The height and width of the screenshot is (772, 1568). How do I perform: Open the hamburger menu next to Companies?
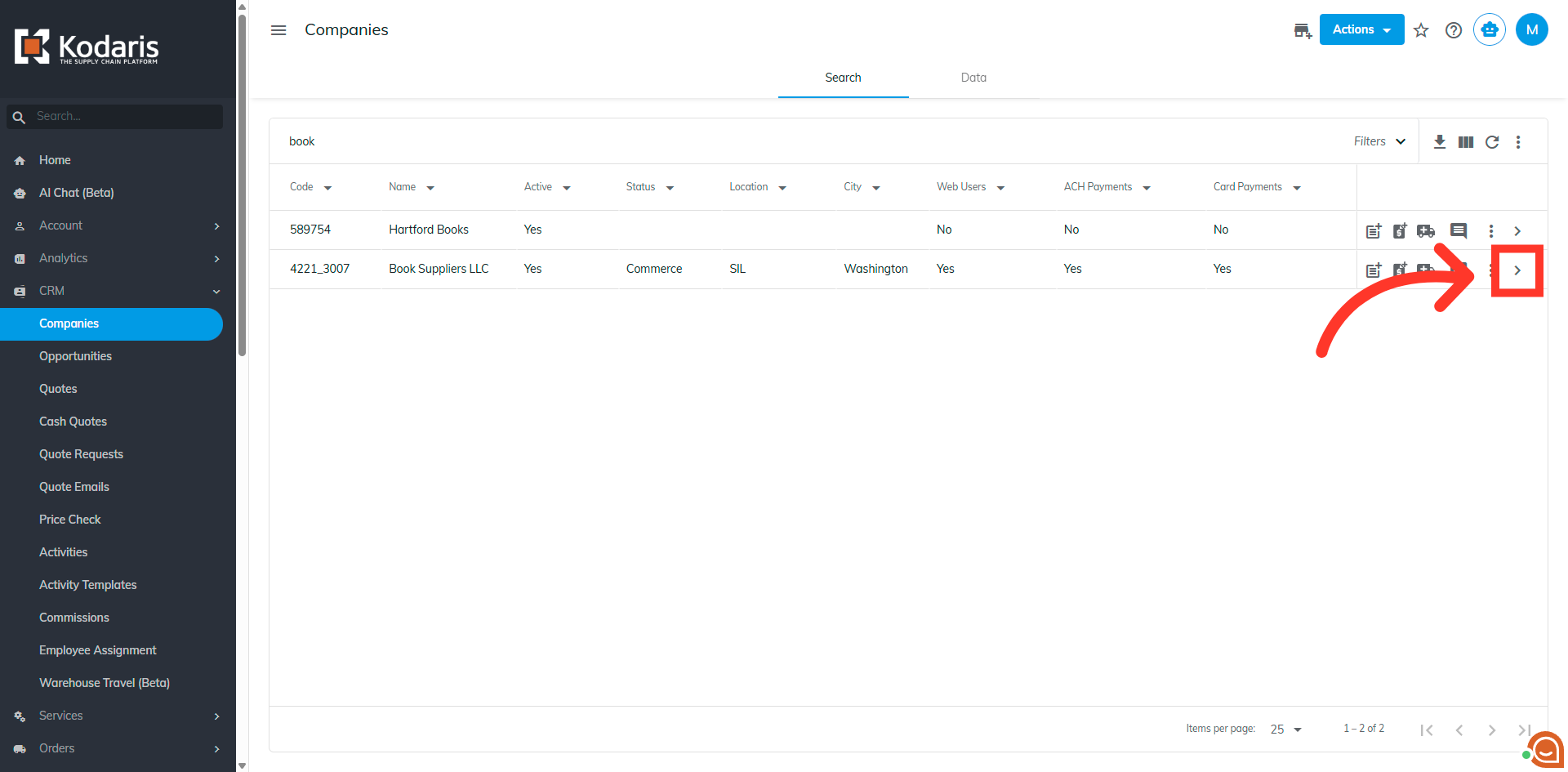278,30
